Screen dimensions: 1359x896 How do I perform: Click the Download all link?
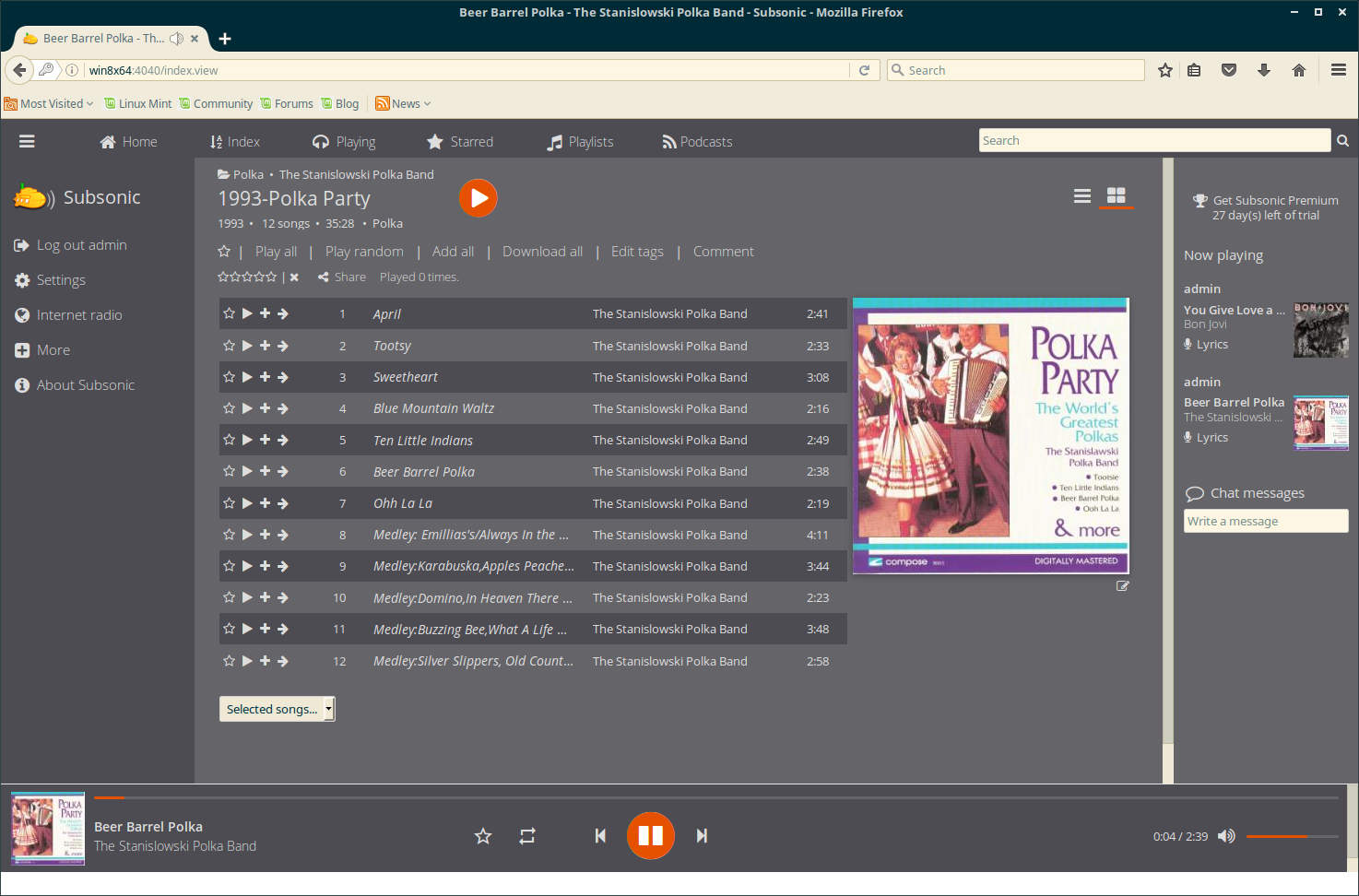(x=542, y=252)
